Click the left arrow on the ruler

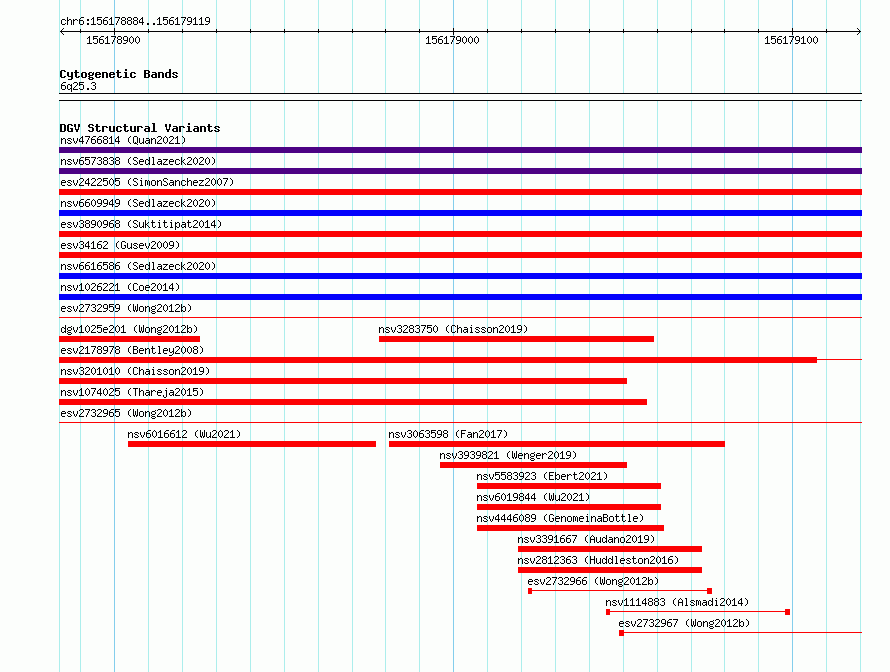click(62, 32)
